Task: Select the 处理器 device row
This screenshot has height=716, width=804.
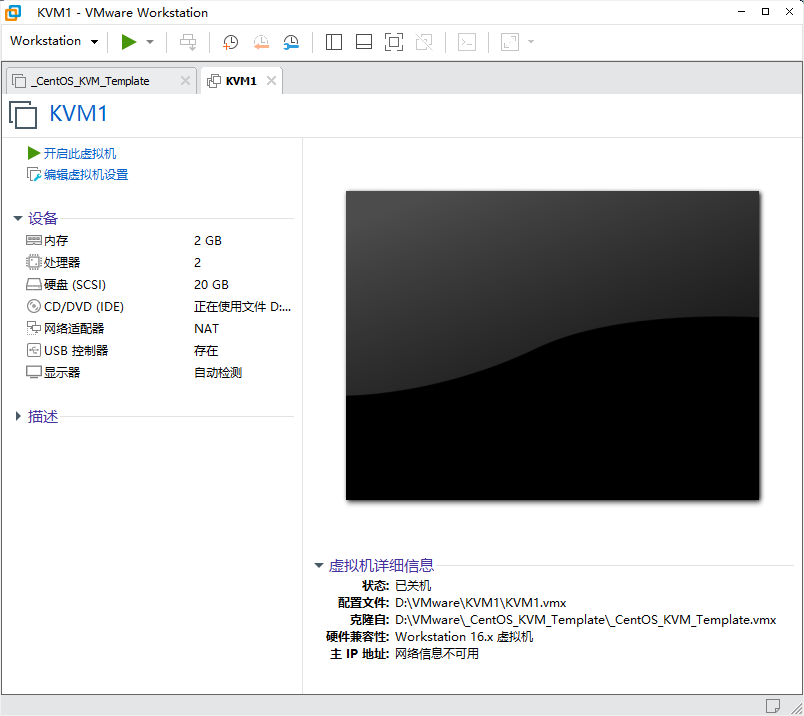Action: (x=158, y=263)
